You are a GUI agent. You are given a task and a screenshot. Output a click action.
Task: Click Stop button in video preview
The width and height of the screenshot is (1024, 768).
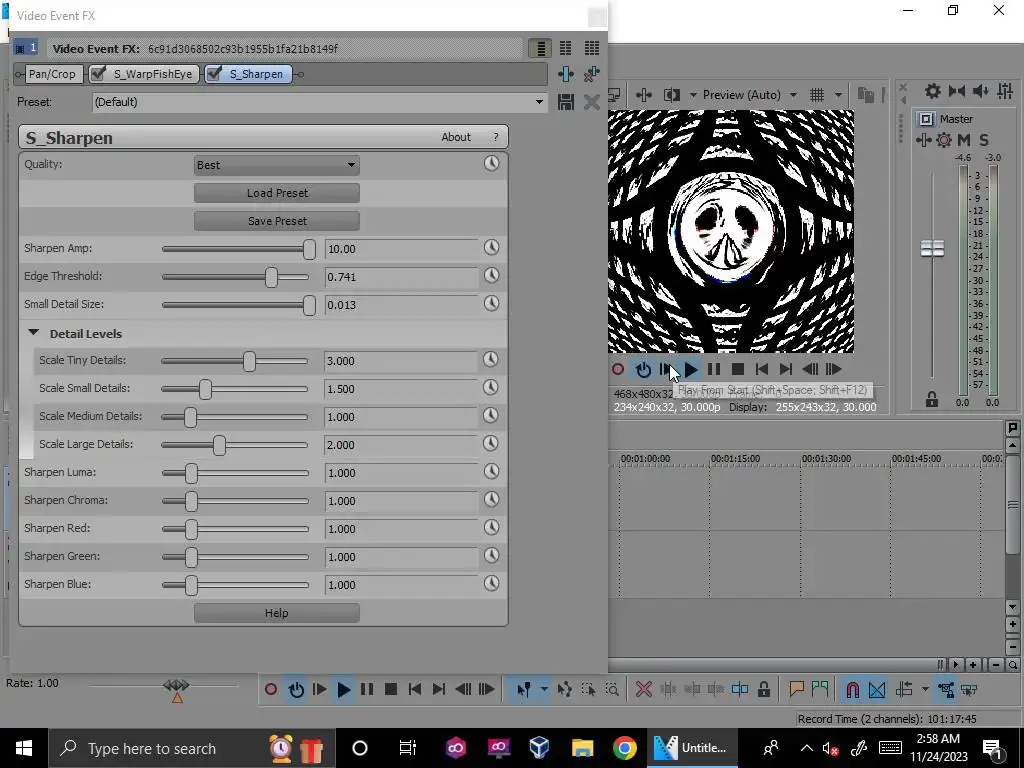738,370
